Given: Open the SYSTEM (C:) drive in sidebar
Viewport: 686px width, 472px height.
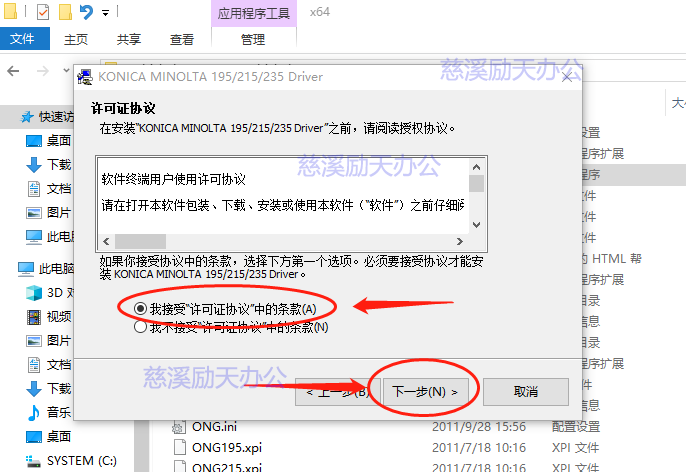Looking at the screenshot, I should click(x=80, y=461).
